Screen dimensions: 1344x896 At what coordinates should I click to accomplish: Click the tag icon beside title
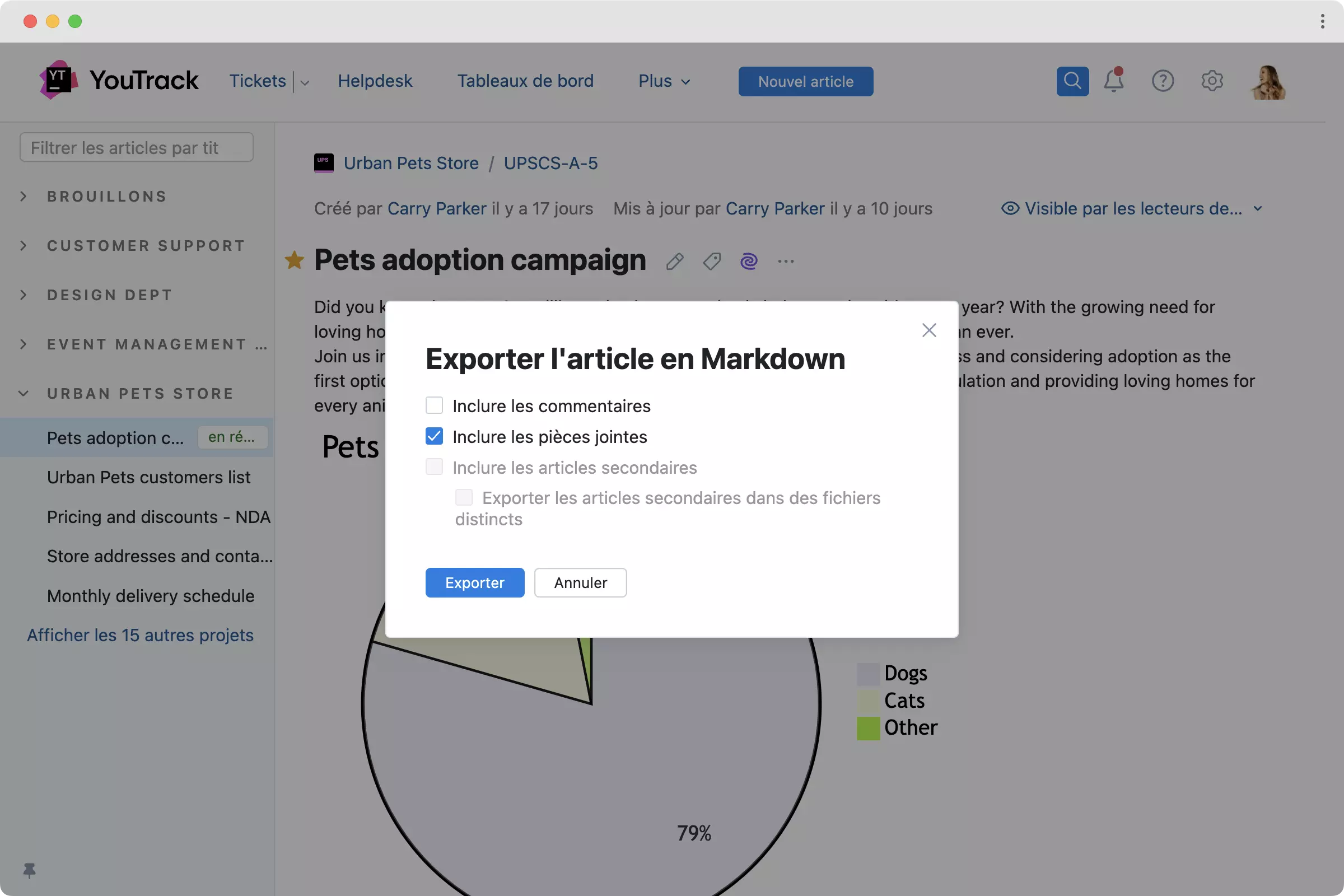coord(712,262)
